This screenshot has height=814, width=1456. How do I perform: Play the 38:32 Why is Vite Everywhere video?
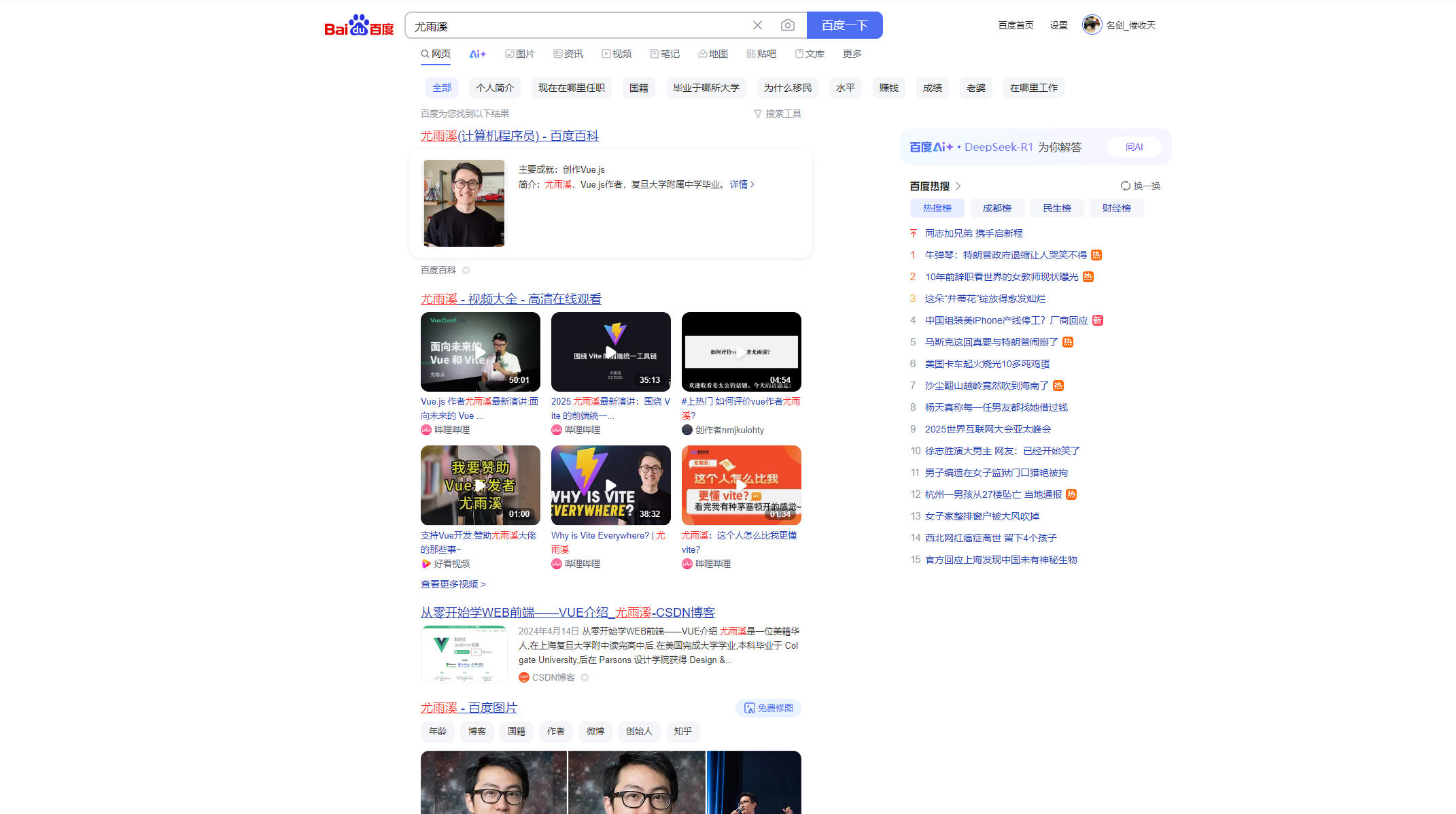[611, 485]
